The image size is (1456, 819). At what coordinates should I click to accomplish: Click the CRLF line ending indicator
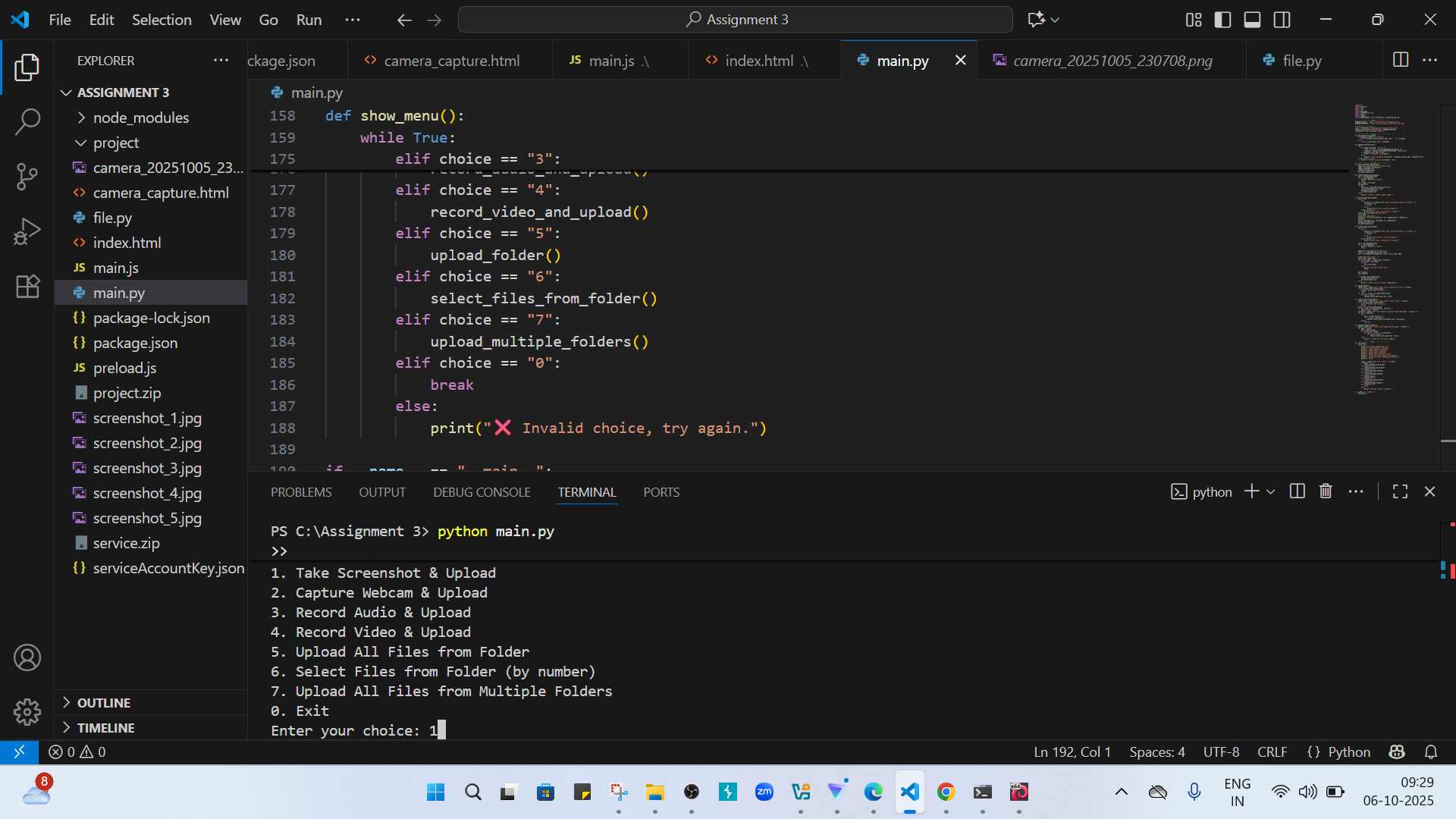[x=1272, y=752]
